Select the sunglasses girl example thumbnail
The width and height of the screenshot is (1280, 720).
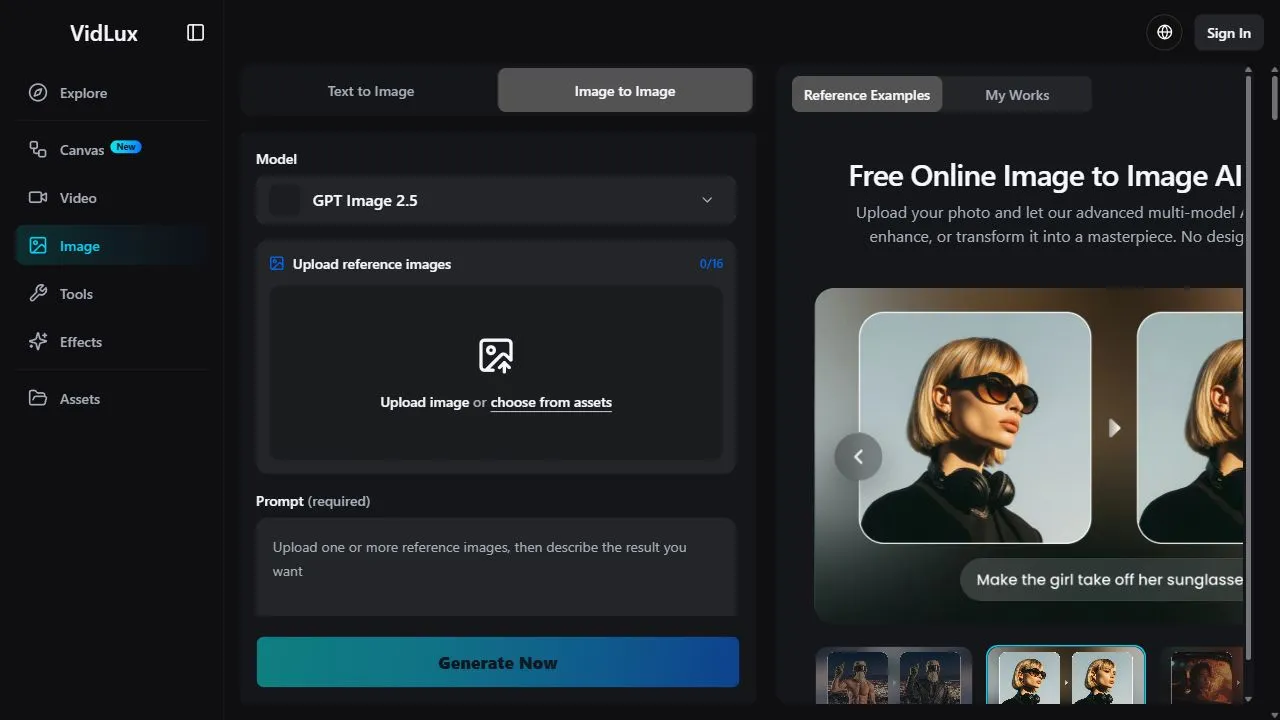(1066, 676)
